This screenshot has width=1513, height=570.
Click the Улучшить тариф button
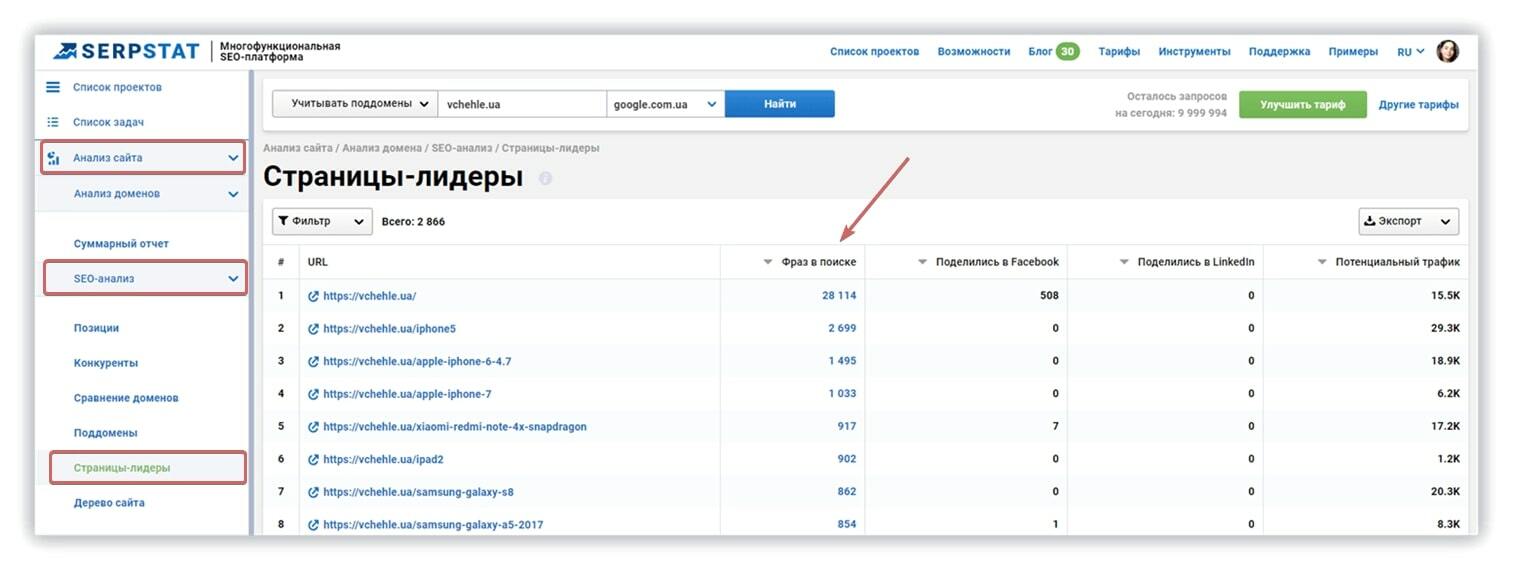[1302, 105]
